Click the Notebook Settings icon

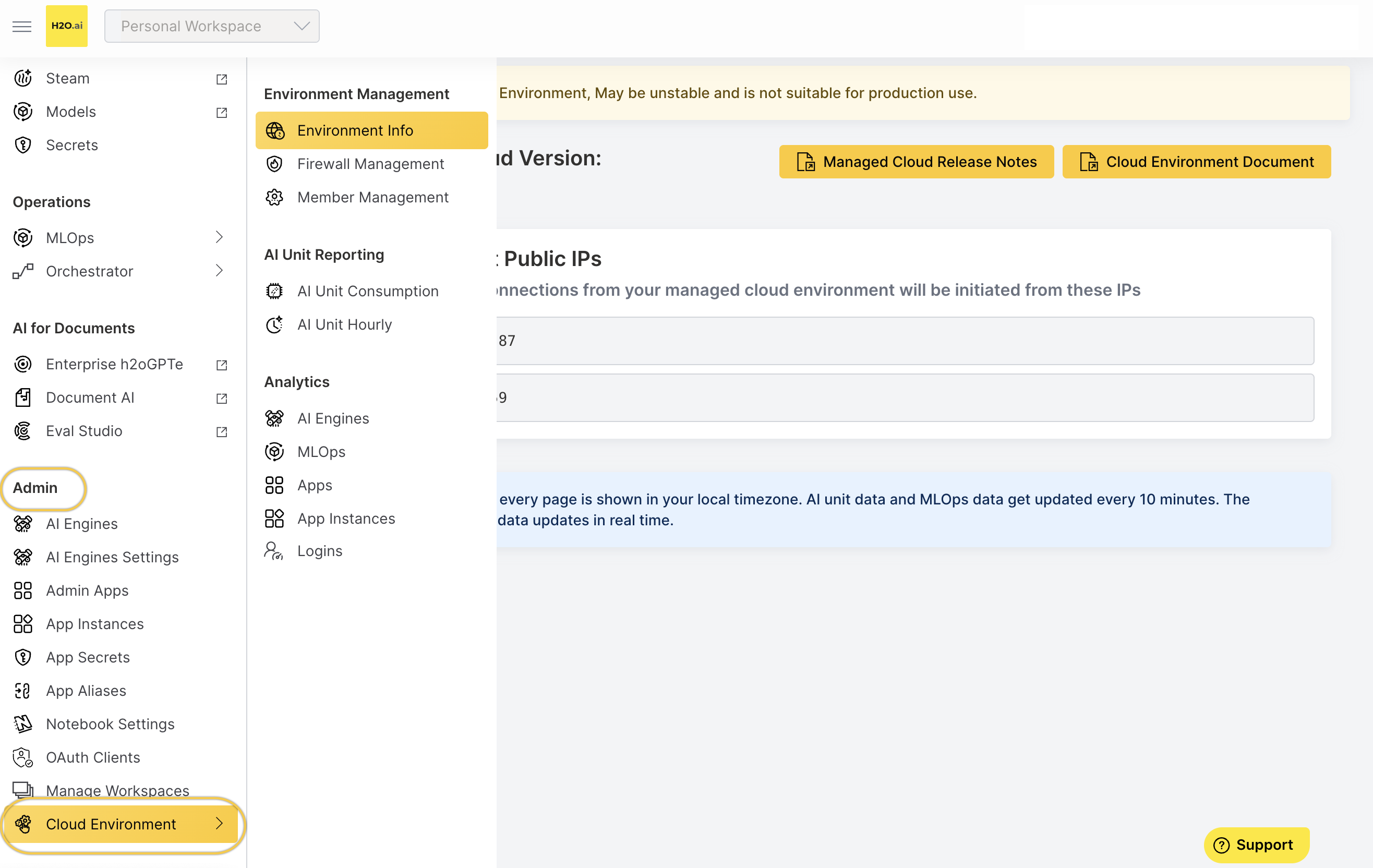click(x=23, y=724)
